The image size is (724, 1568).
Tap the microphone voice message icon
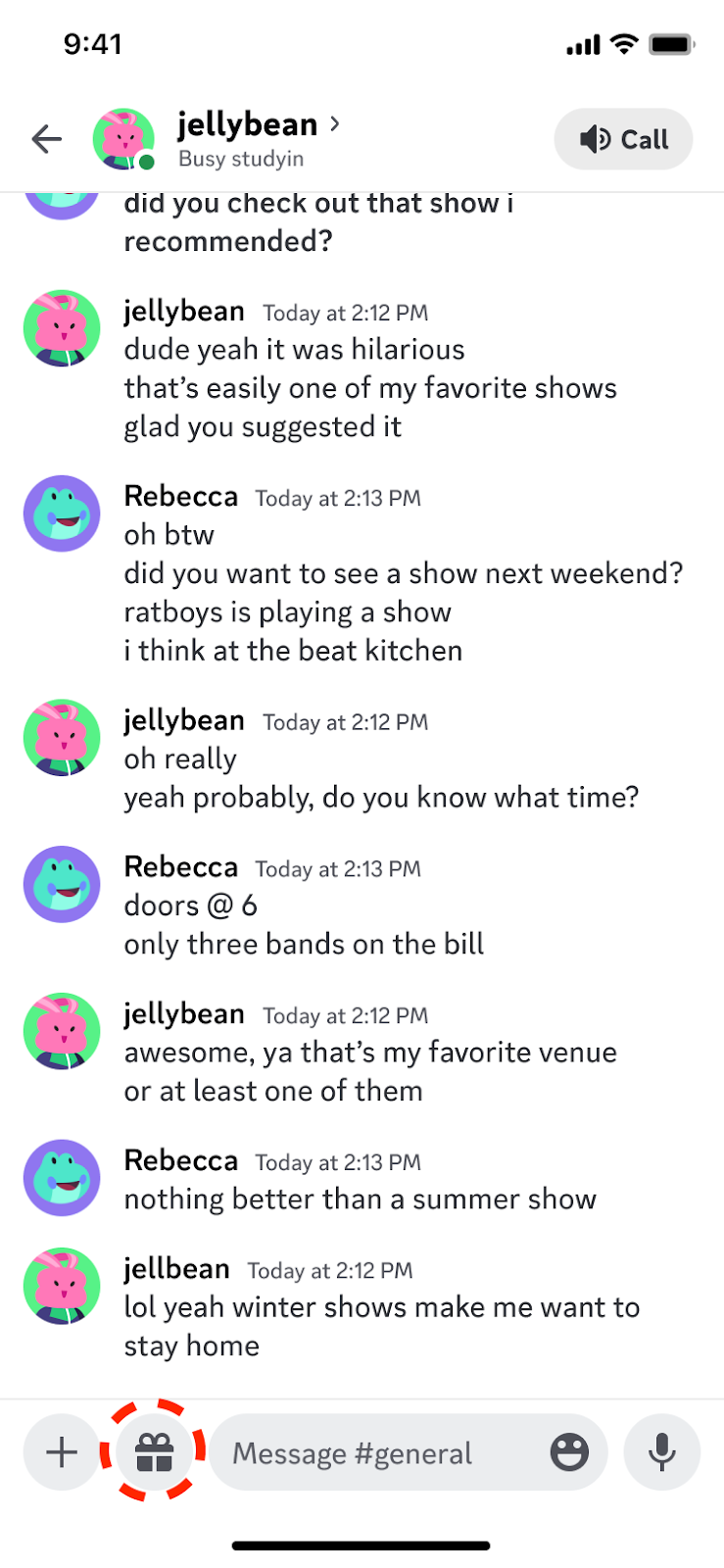pyautogui.click(x=662, y=1451)
